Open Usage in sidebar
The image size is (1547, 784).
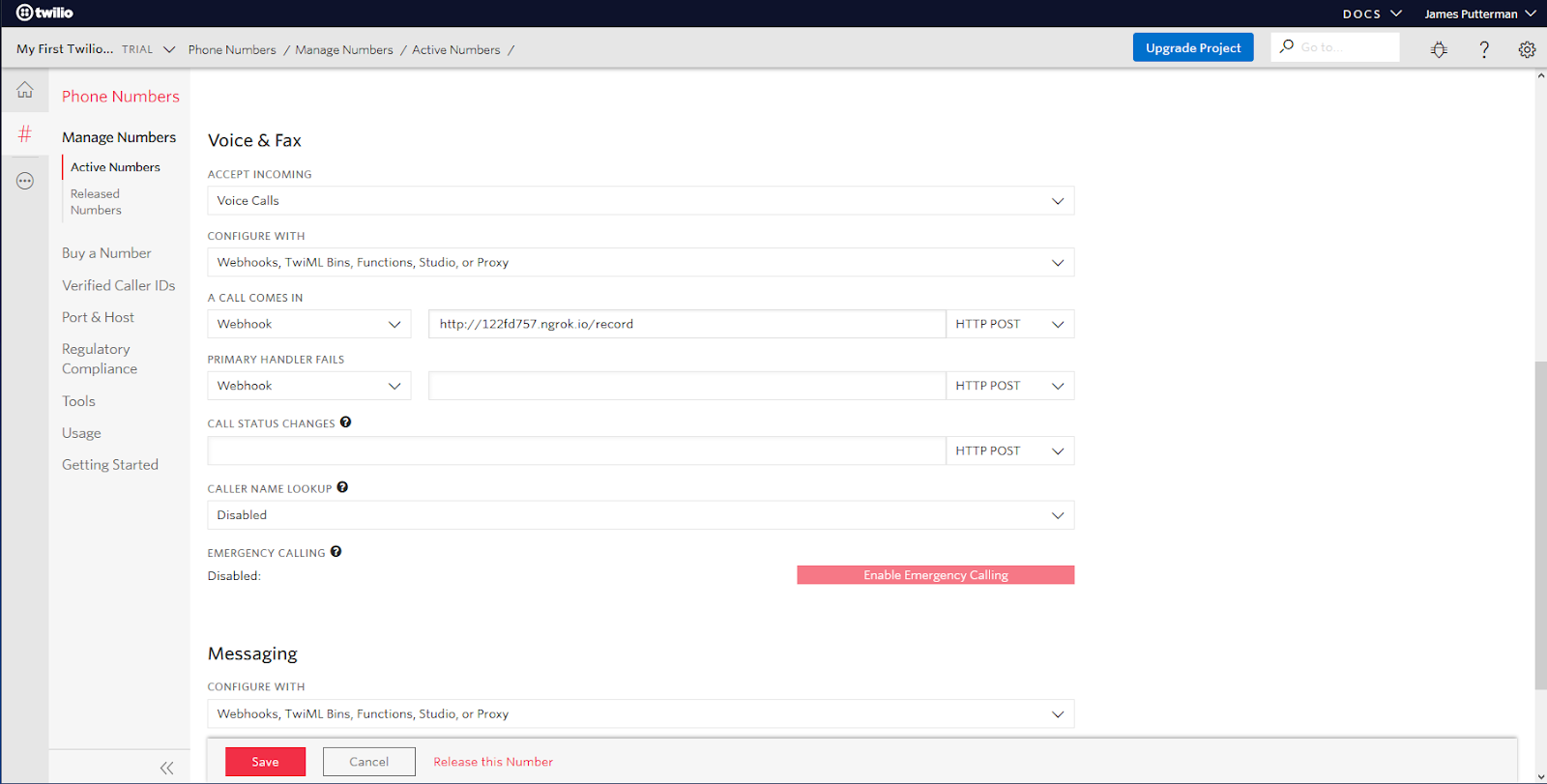[x=81, y=433]
